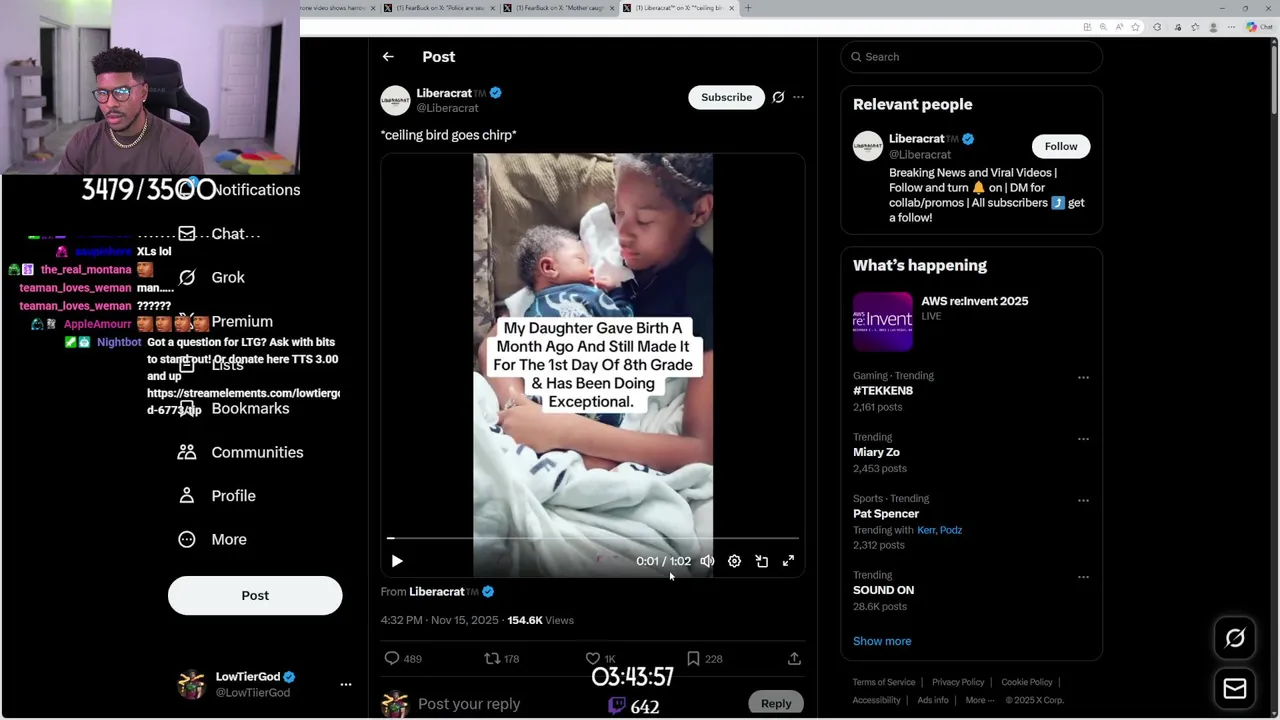Click the '4:32 PM · Nov 15, 2025' timestamp
Viewport: 1280px width, 720px height.
tap(439, 621)
